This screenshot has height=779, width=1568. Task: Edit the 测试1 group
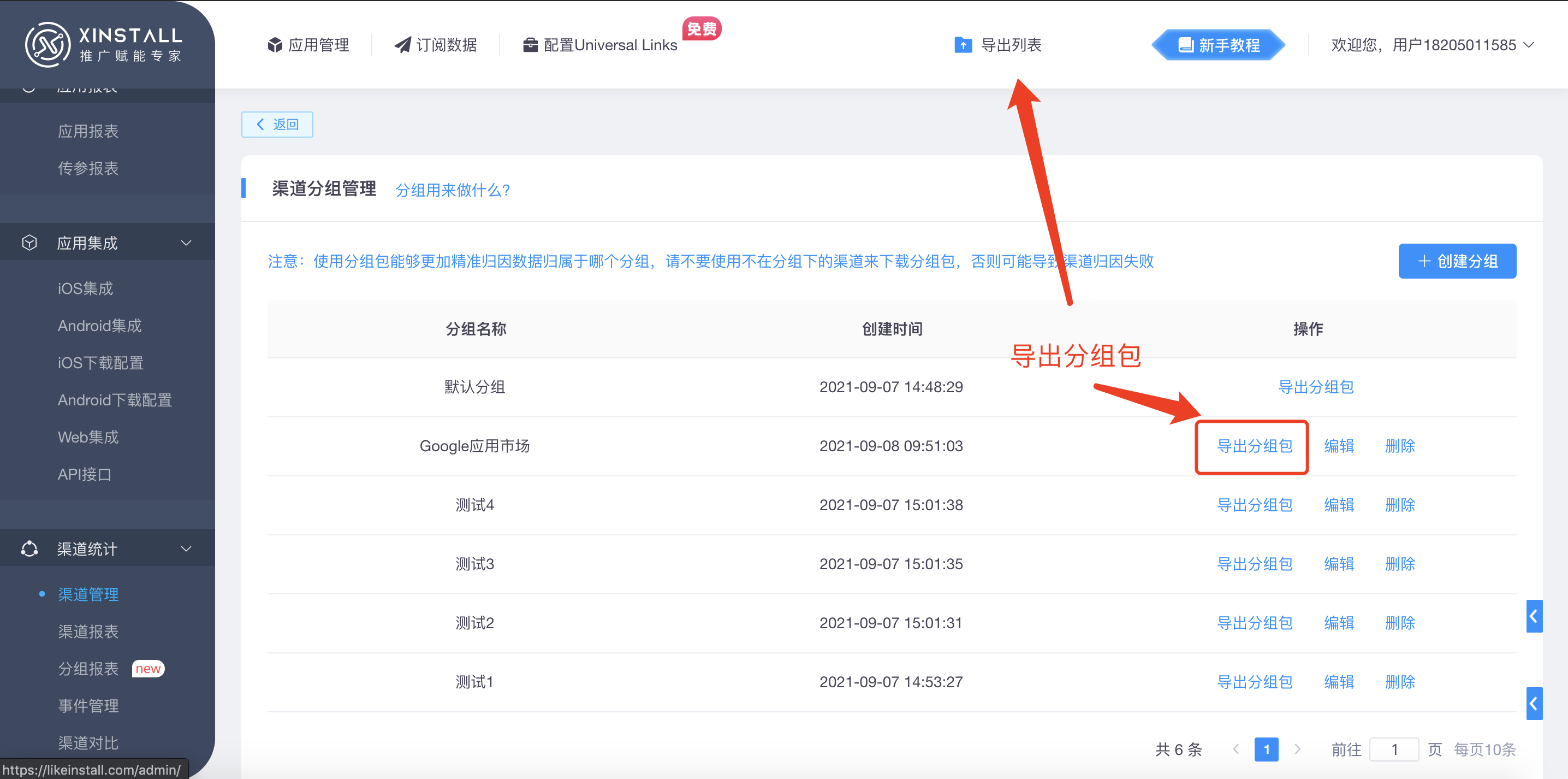[x=1339, y=682]
